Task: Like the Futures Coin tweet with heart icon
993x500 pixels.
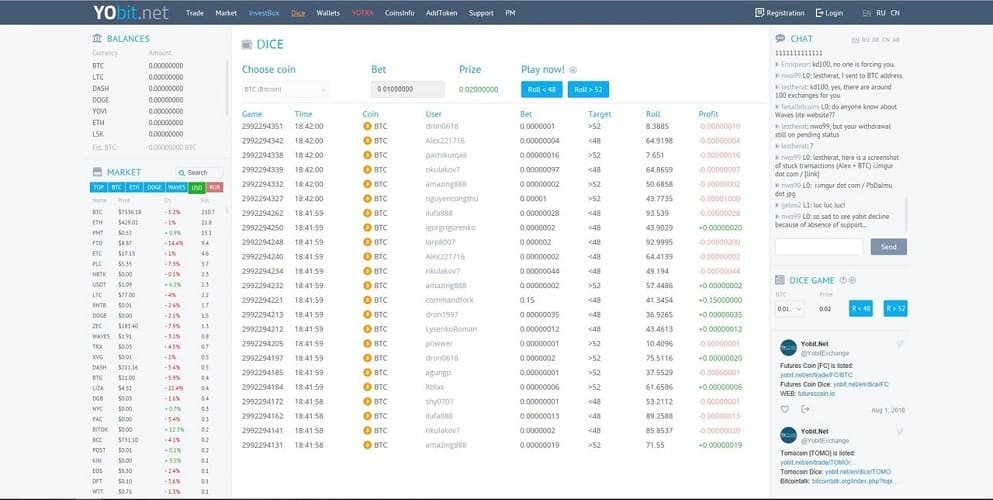Action: pos(785,409)
